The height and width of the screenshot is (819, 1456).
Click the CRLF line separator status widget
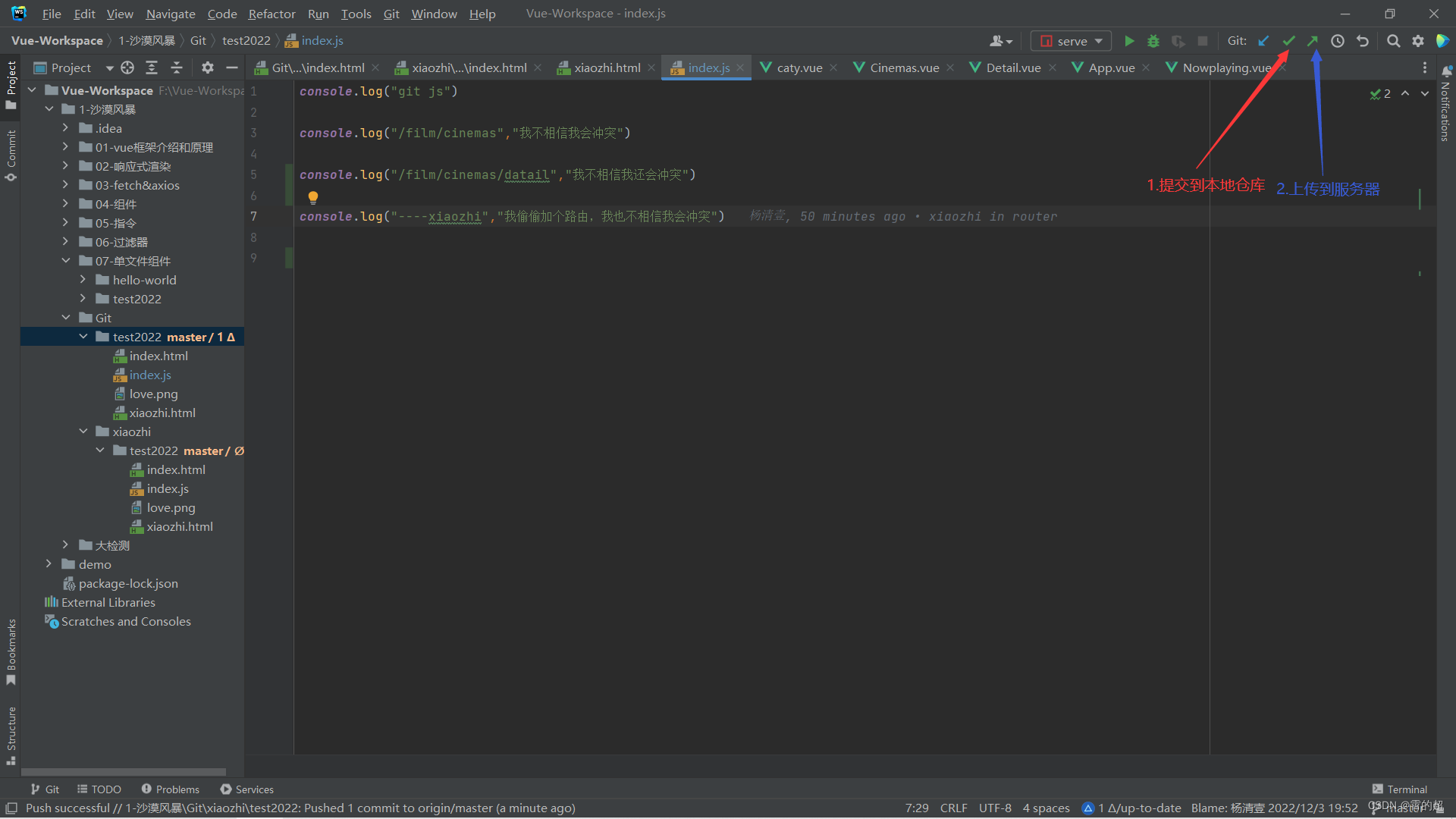coord(953,808)
